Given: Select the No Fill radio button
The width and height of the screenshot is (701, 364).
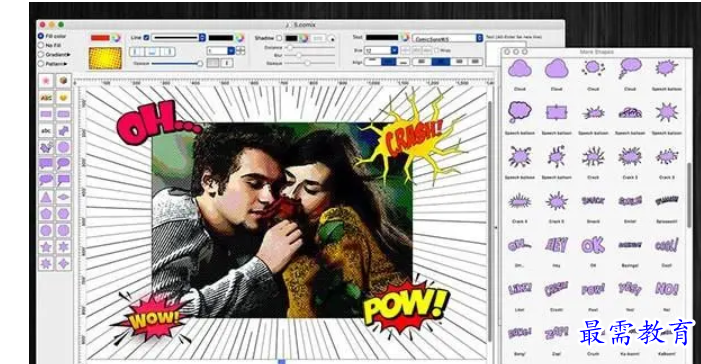Looking at the screenshot, I should [x=41, y=45].
